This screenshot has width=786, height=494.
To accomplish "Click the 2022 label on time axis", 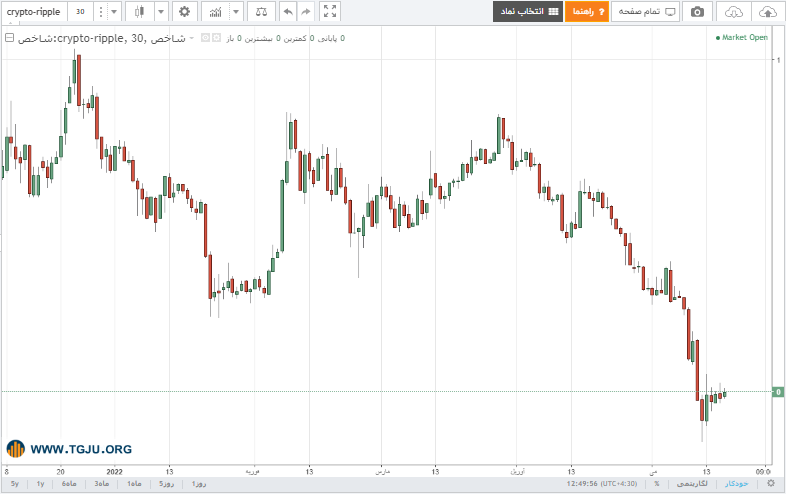I will [x=114, y=471].
